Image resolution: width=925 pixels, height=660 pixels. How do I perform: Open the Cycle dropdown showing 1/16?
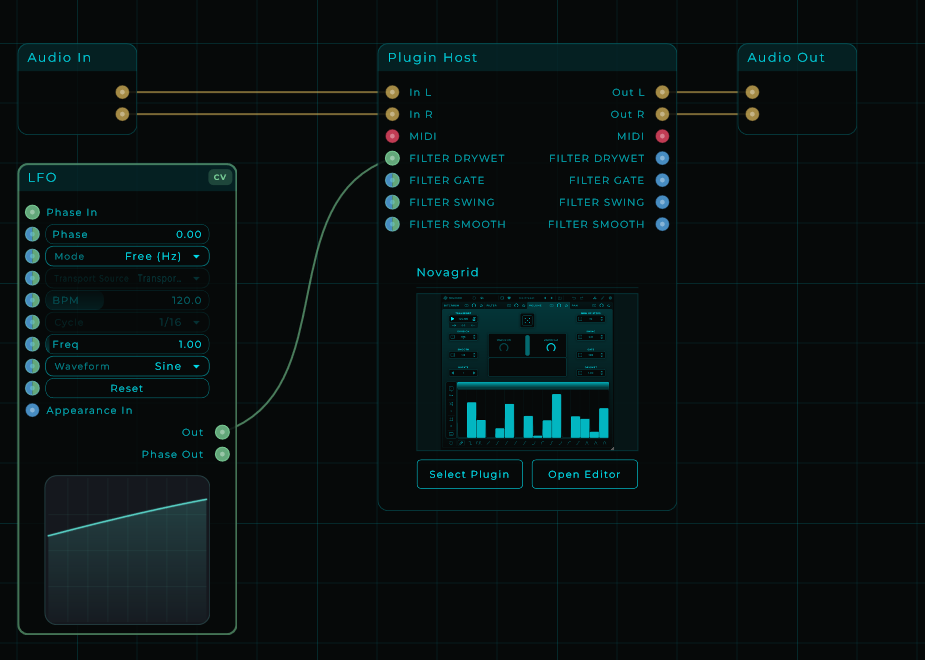[x=127, y=322]
